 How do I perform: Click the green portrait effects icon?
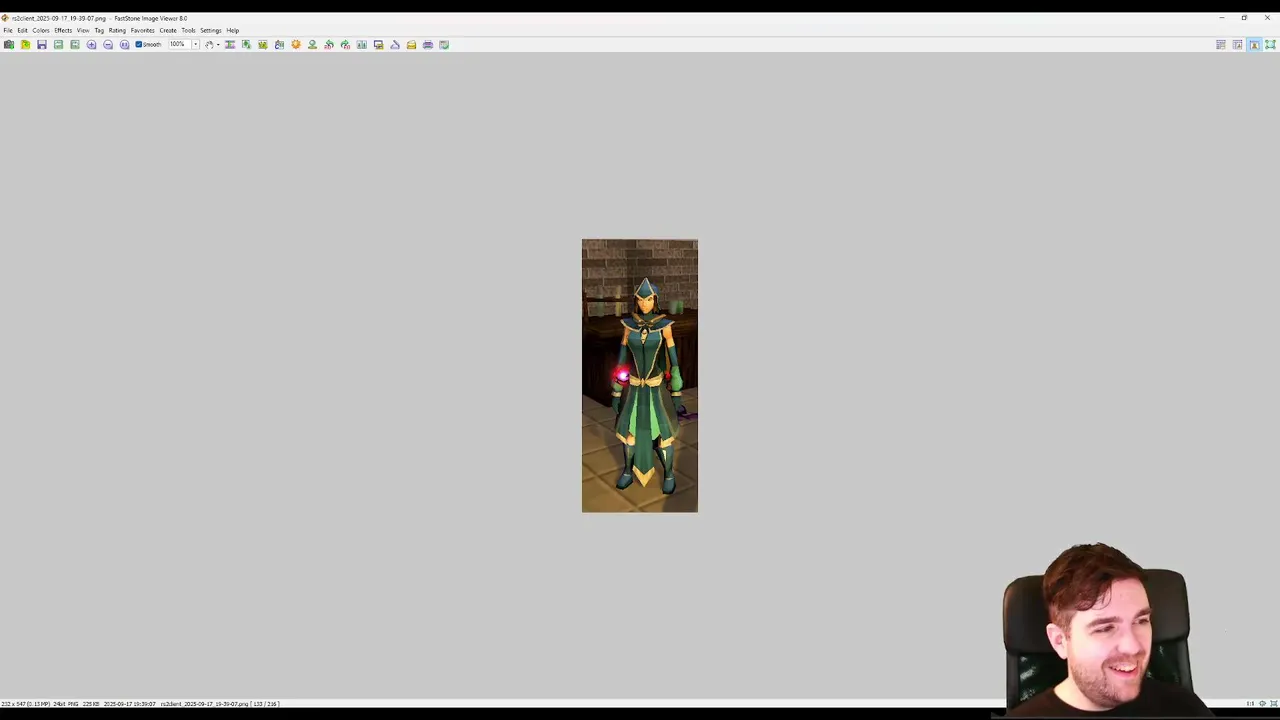point(312,44)
